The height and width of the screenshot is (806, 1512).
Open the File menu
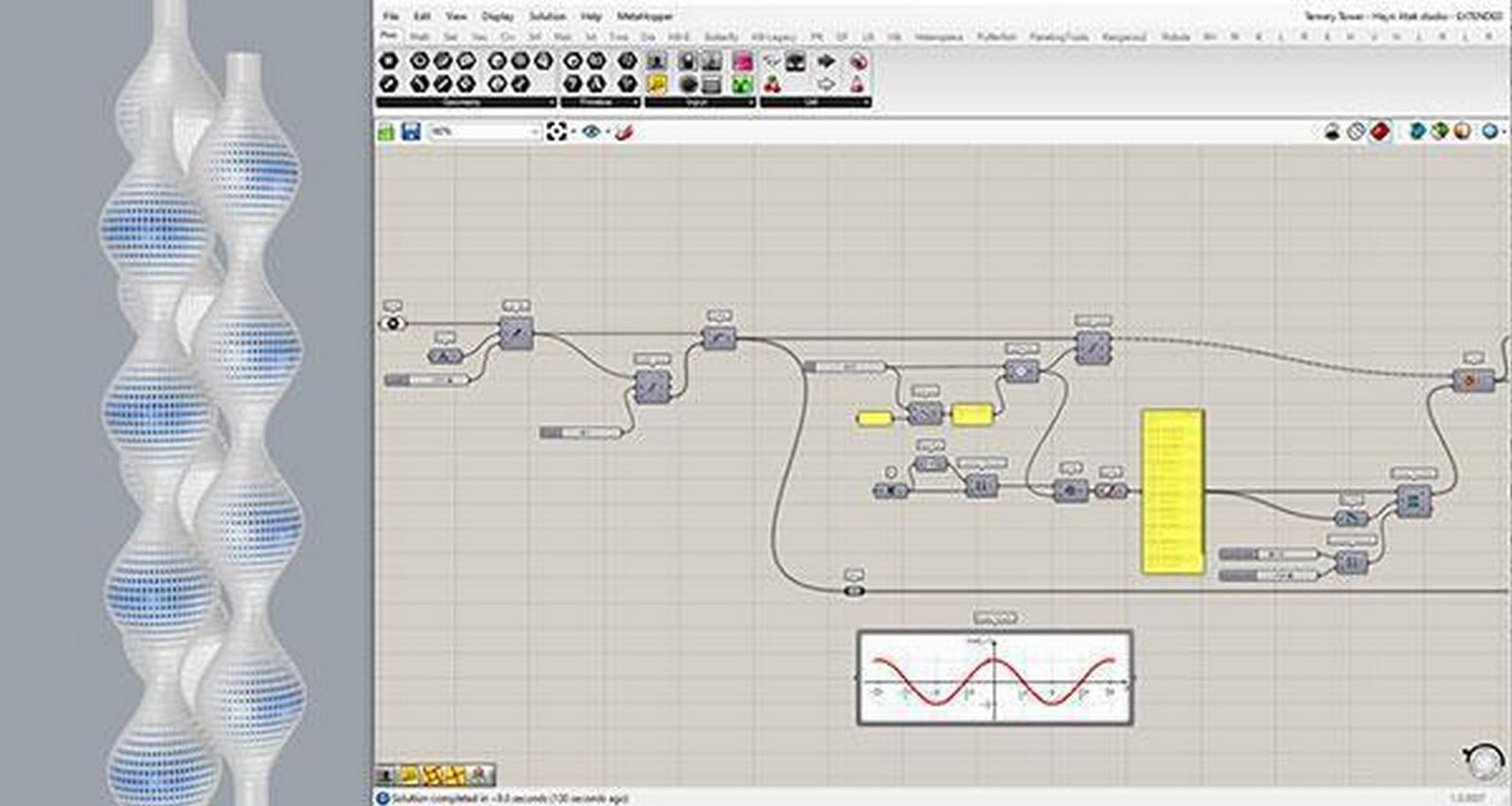(x=391, y=16)
